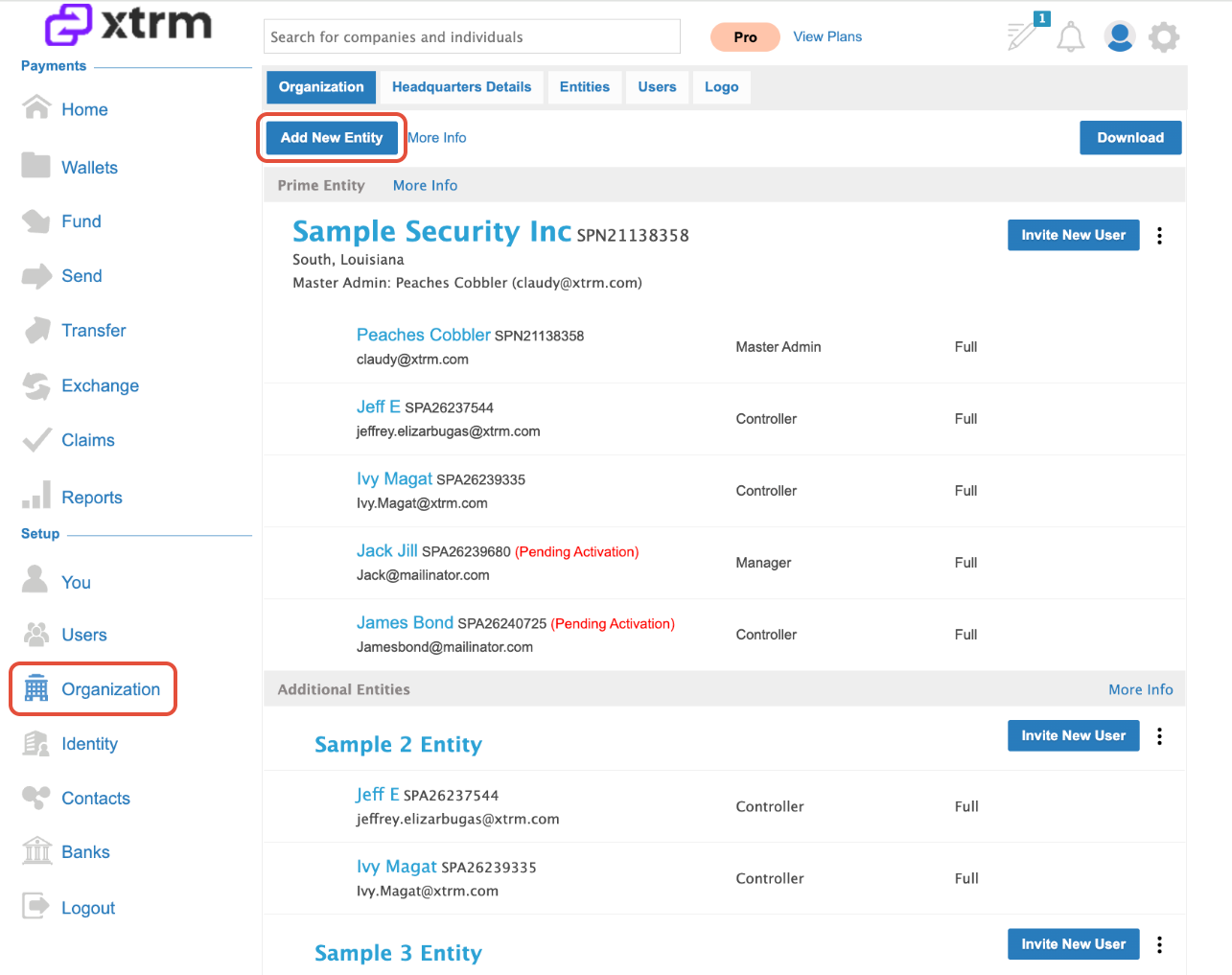Click the Master Admin role text for Peaches Cobbler

(x=779, y=347)
